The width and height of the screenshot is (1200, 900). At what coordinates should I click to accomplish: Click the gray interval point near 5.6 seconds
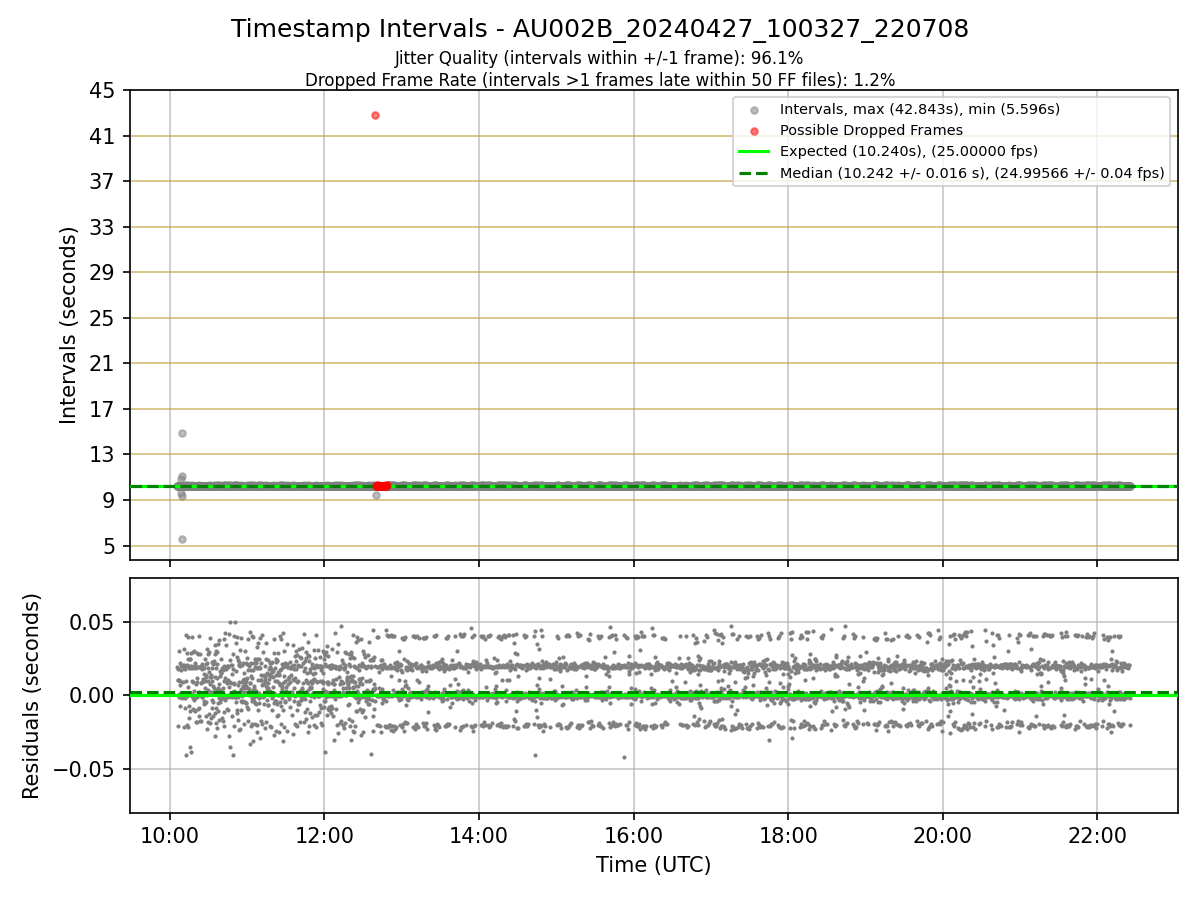[182, 539]
